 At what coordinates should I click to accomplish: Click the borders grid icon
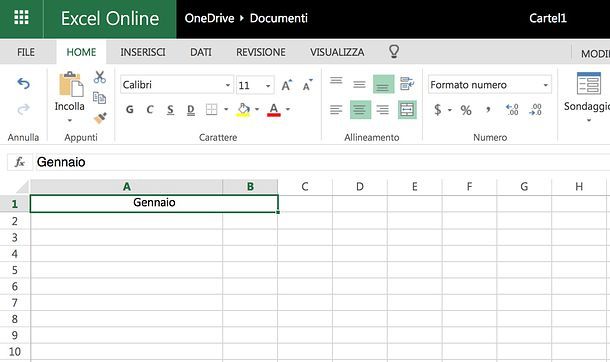point(212,110)
